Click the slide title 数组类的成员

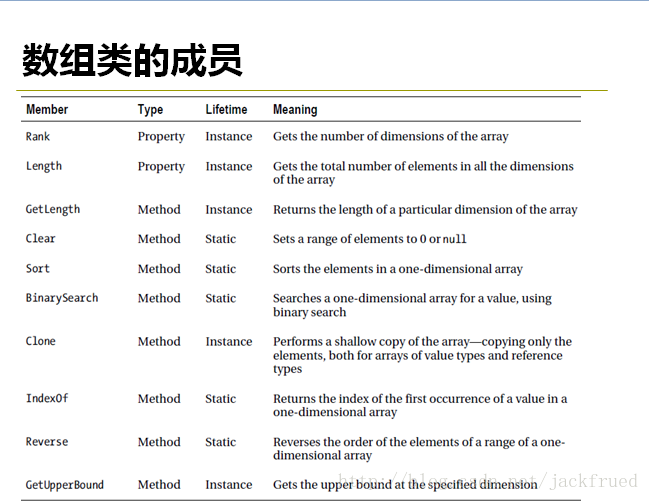132,60
